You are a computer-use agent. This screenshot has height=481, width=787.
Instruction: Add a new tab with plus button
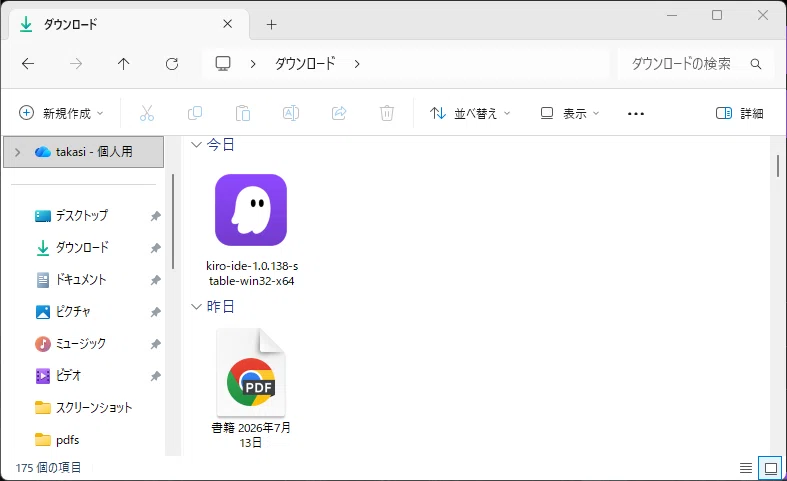(272, 25)
